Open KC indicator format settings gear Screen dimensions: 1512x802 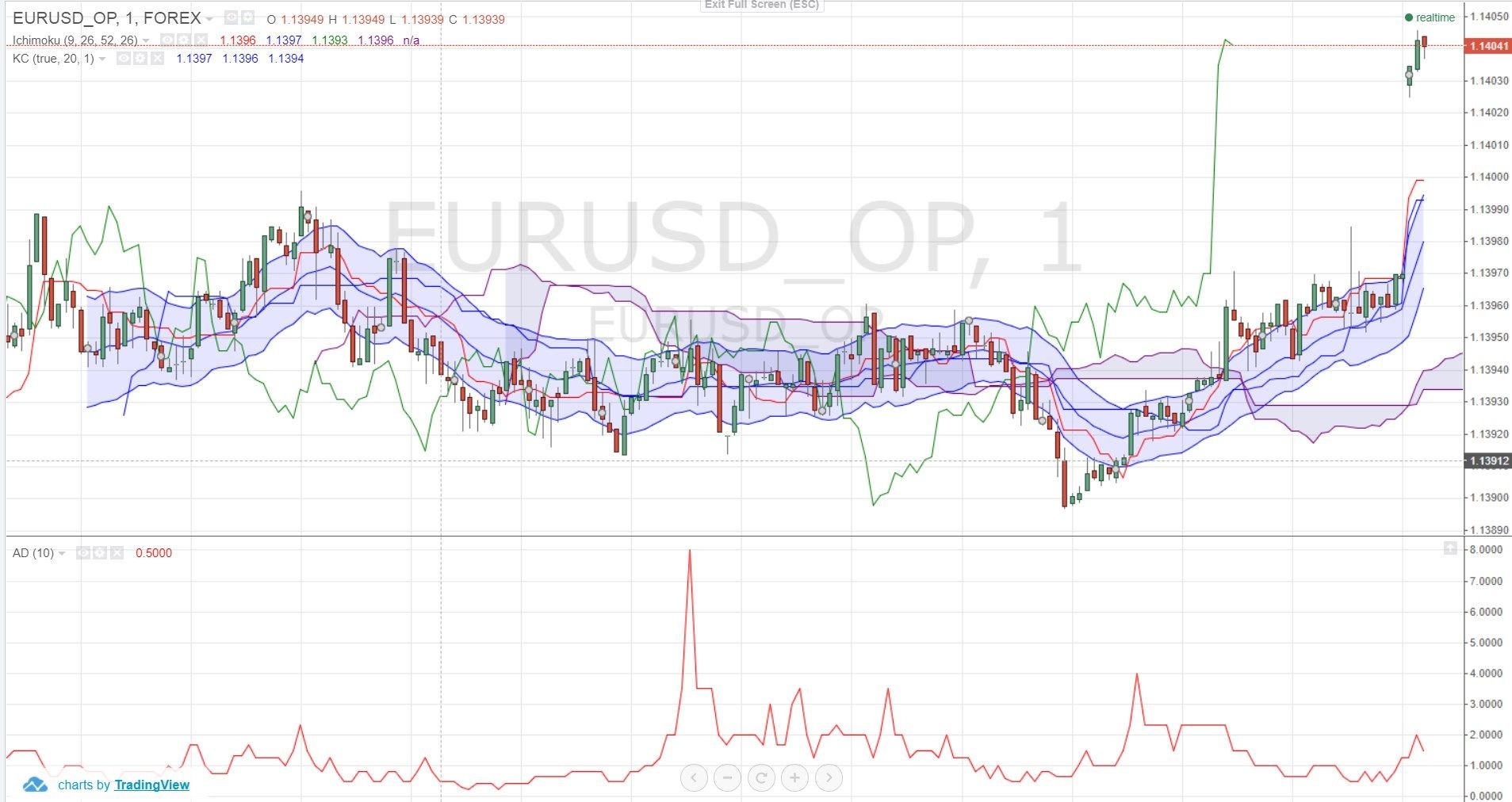click(140, 58)
